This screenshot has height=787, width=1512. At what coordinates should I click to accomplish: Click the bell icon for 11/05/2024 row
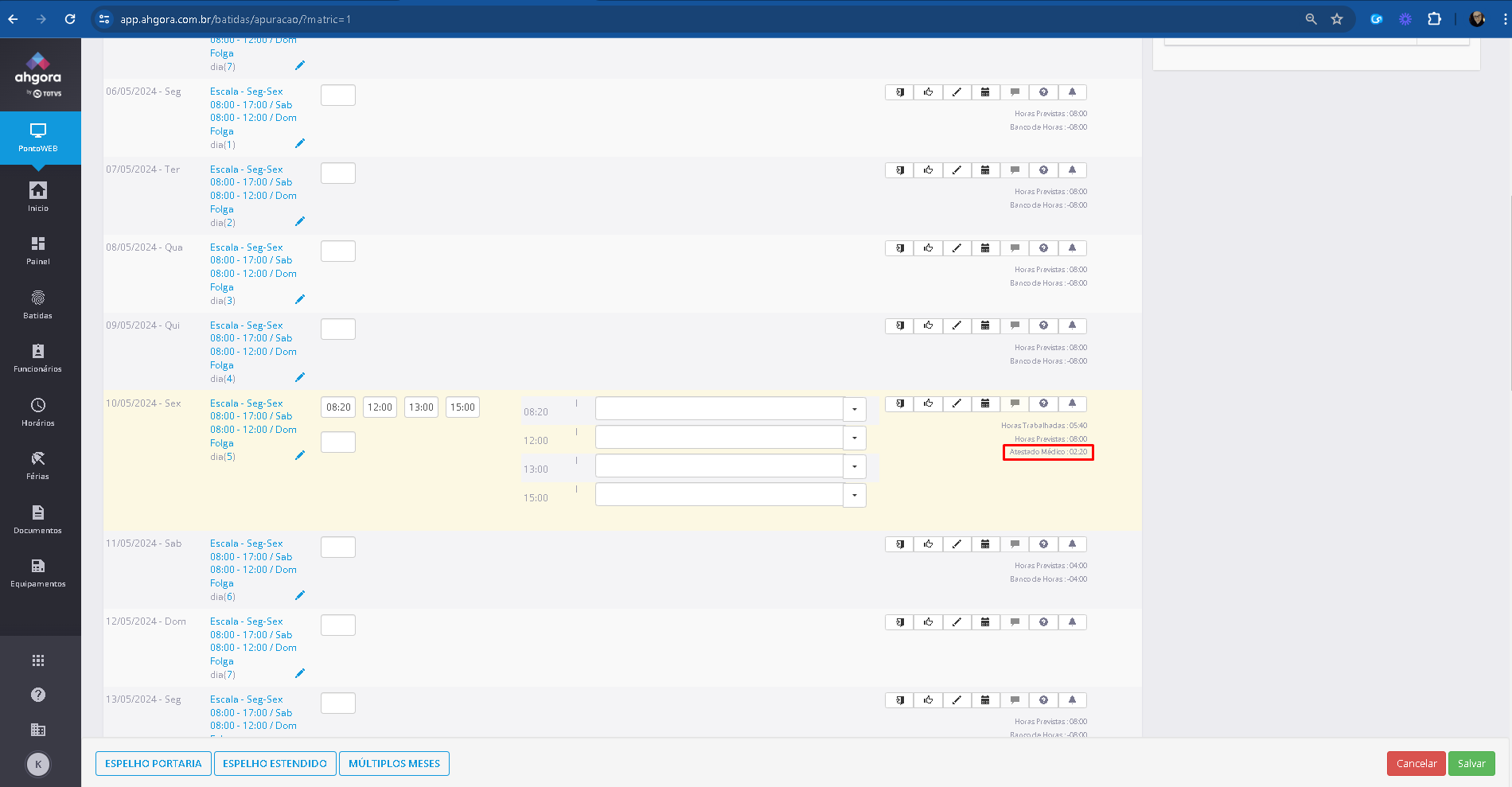pyautogui.click(x=1072, y=544)
